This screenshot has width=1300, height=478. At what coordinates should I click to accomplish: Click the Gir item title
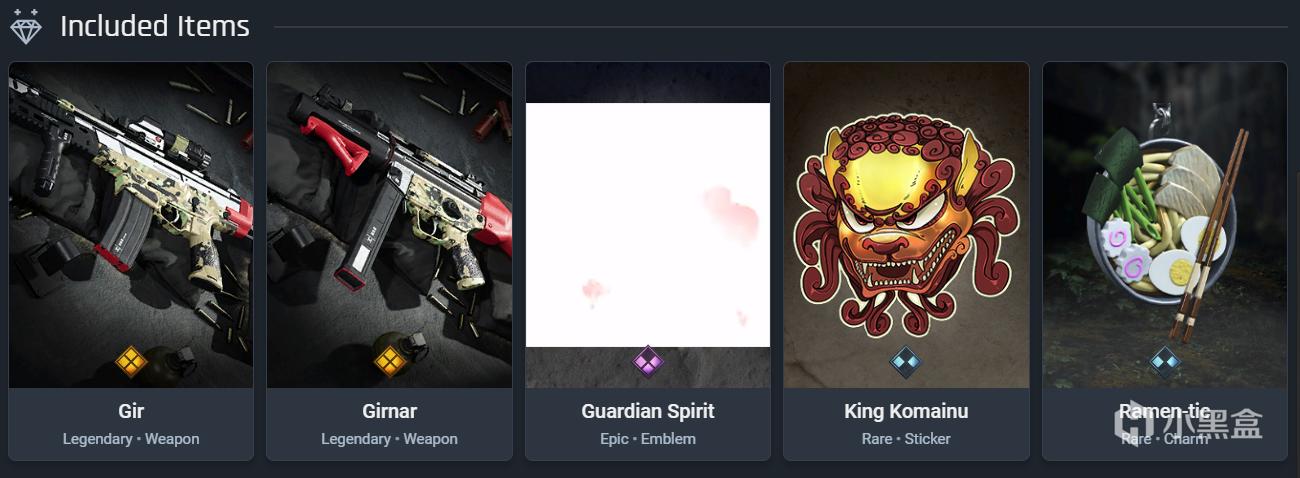point(131,411)
